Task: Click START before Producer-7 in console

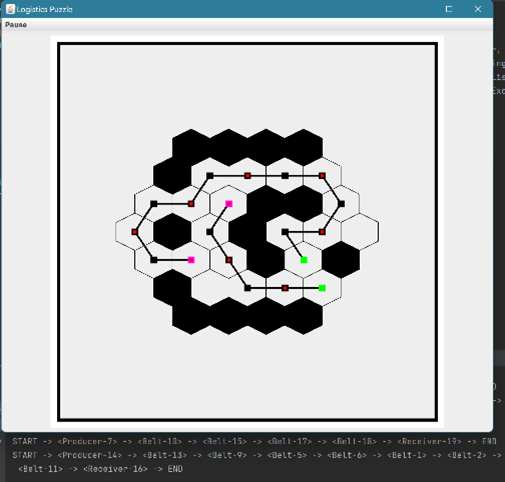Action: (x=25, y=441)
